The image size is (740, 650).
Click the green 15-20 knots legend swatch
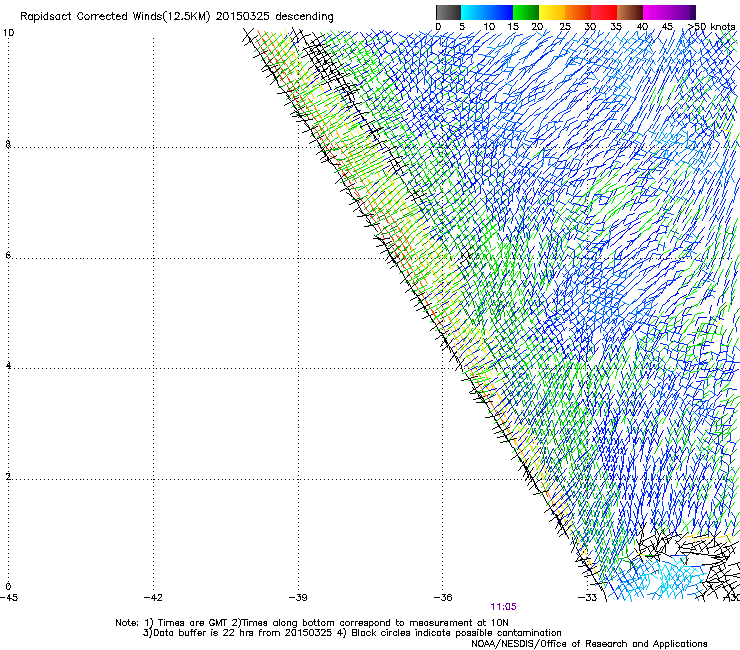[526, 12]
